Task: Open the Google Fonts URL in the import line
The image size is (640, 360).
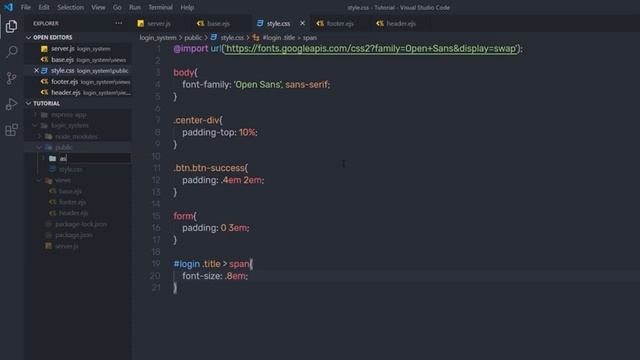Action: pos(371,49)
